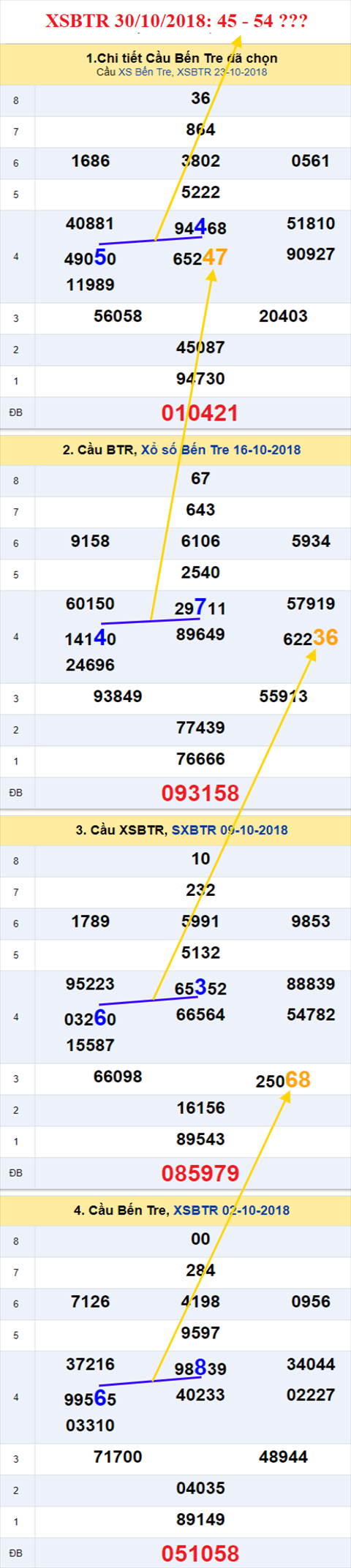The height and width of the screenshot is (1568, 351).
Task: Click the number 864
Action: 200,130
